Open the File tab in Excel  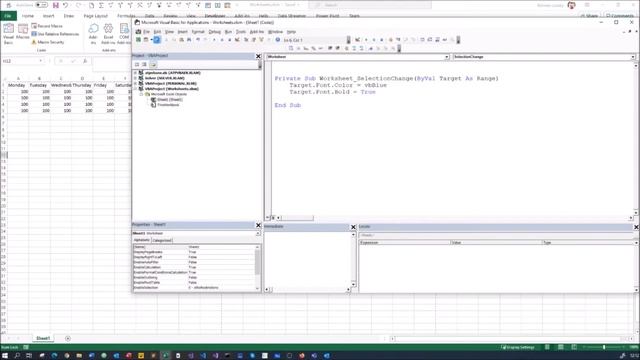coord(8,16)
